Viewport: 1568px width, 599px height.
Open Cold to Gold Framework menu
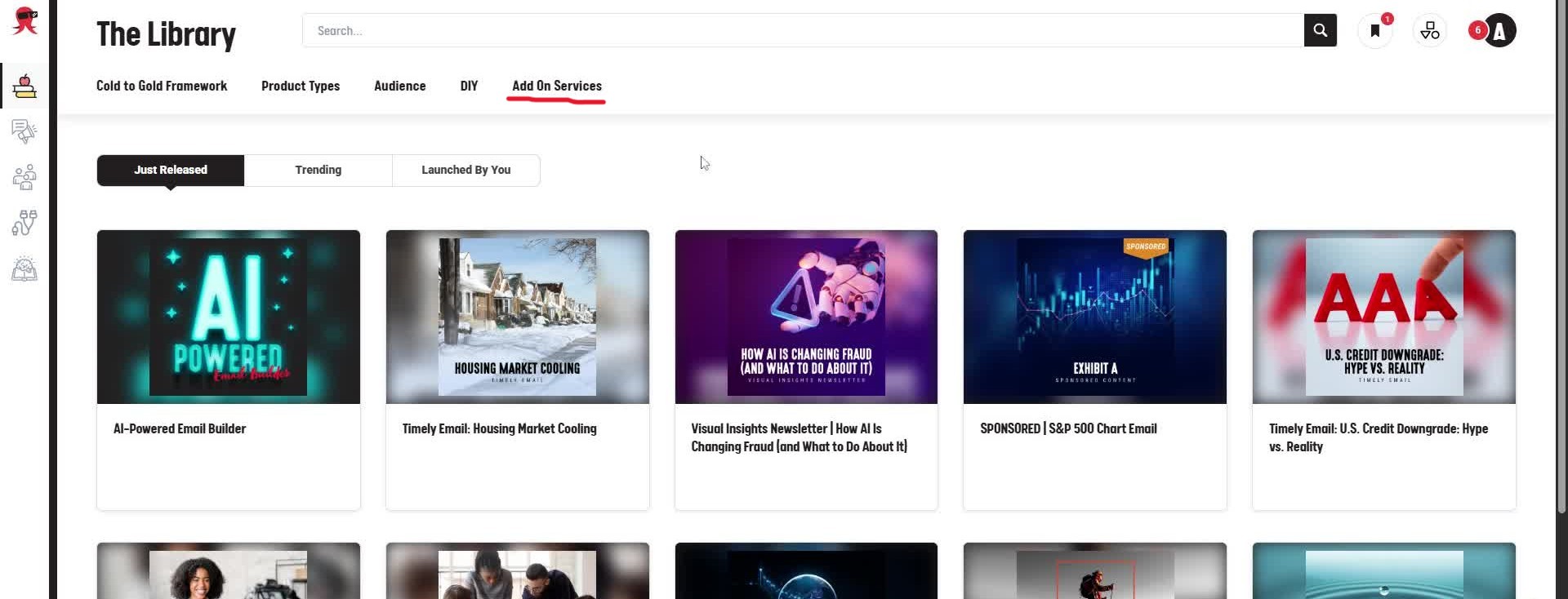click(x=162, y=86)
